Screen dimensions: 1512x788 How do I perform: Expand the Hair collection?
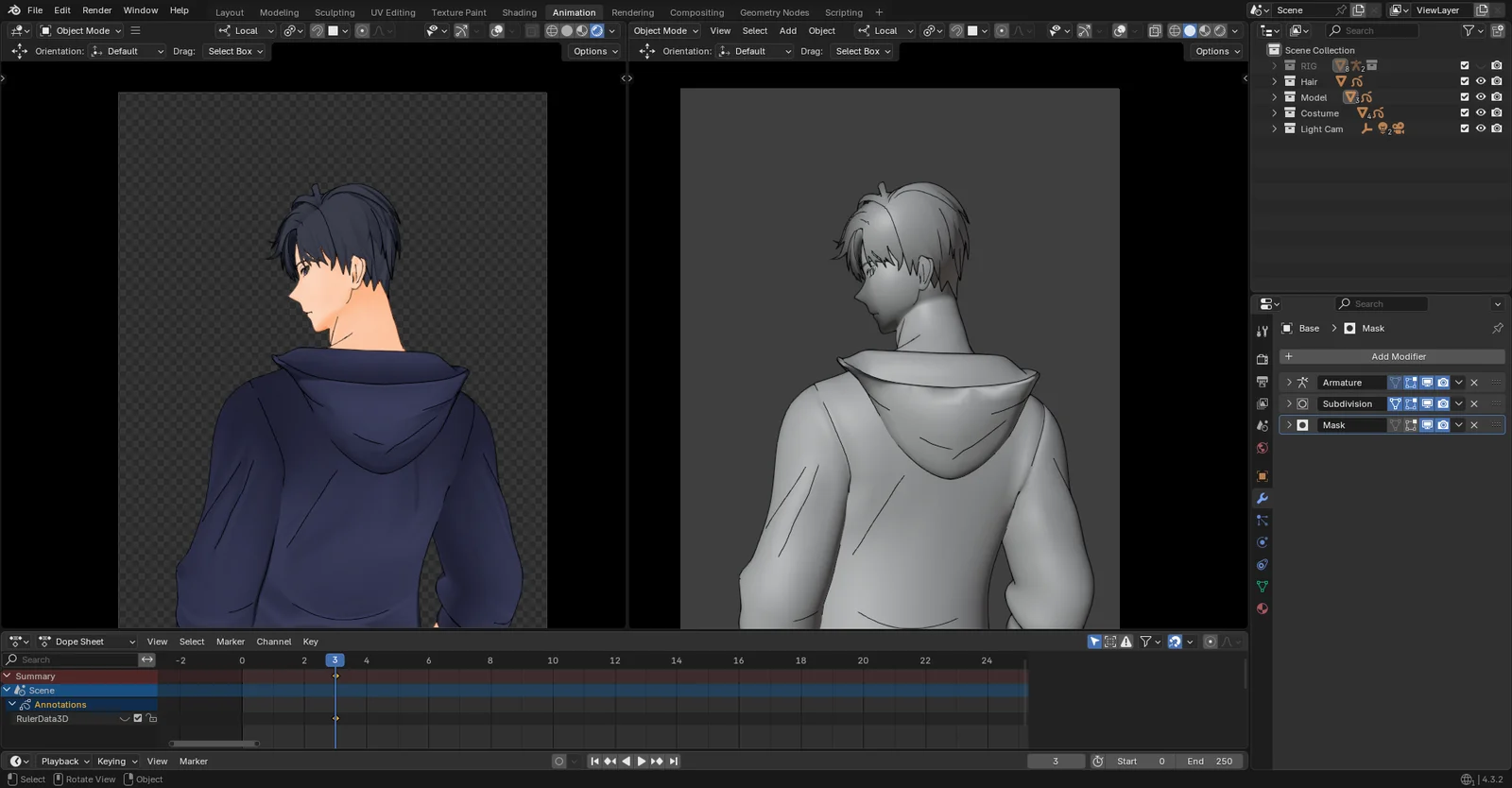(x=1274, y=81)
